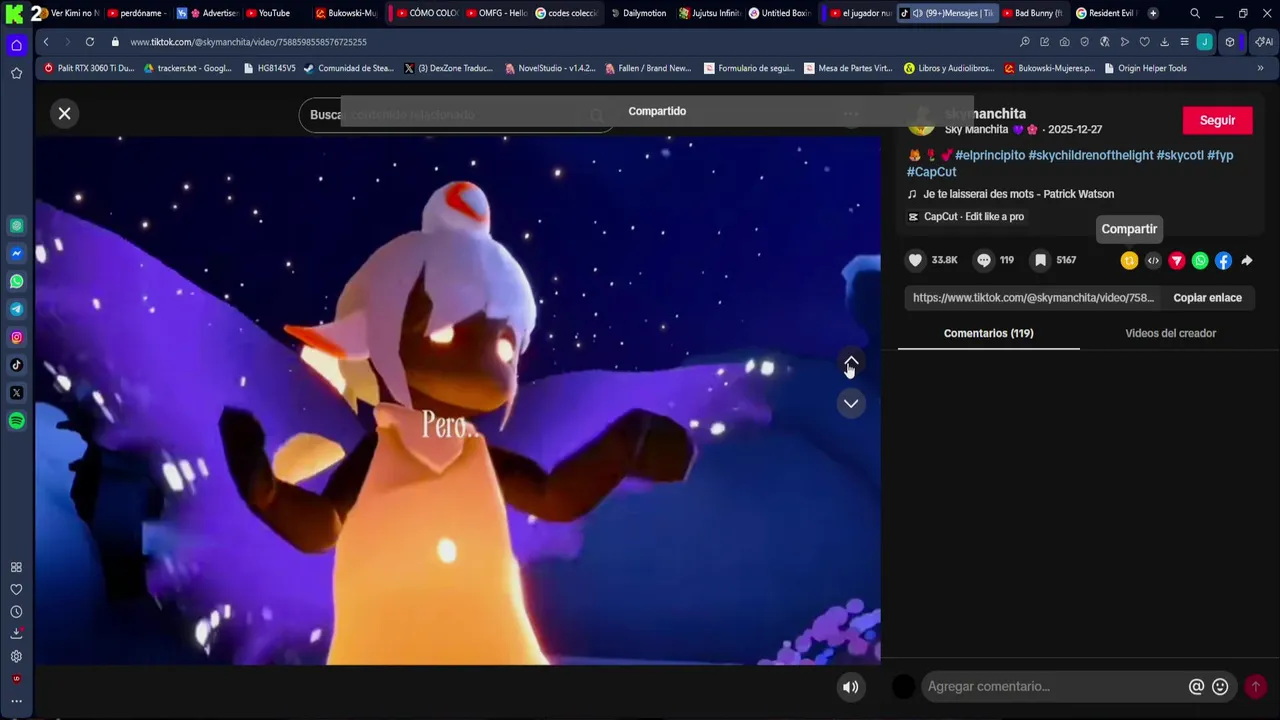Click the yellow repost icon

[1129, 261]
